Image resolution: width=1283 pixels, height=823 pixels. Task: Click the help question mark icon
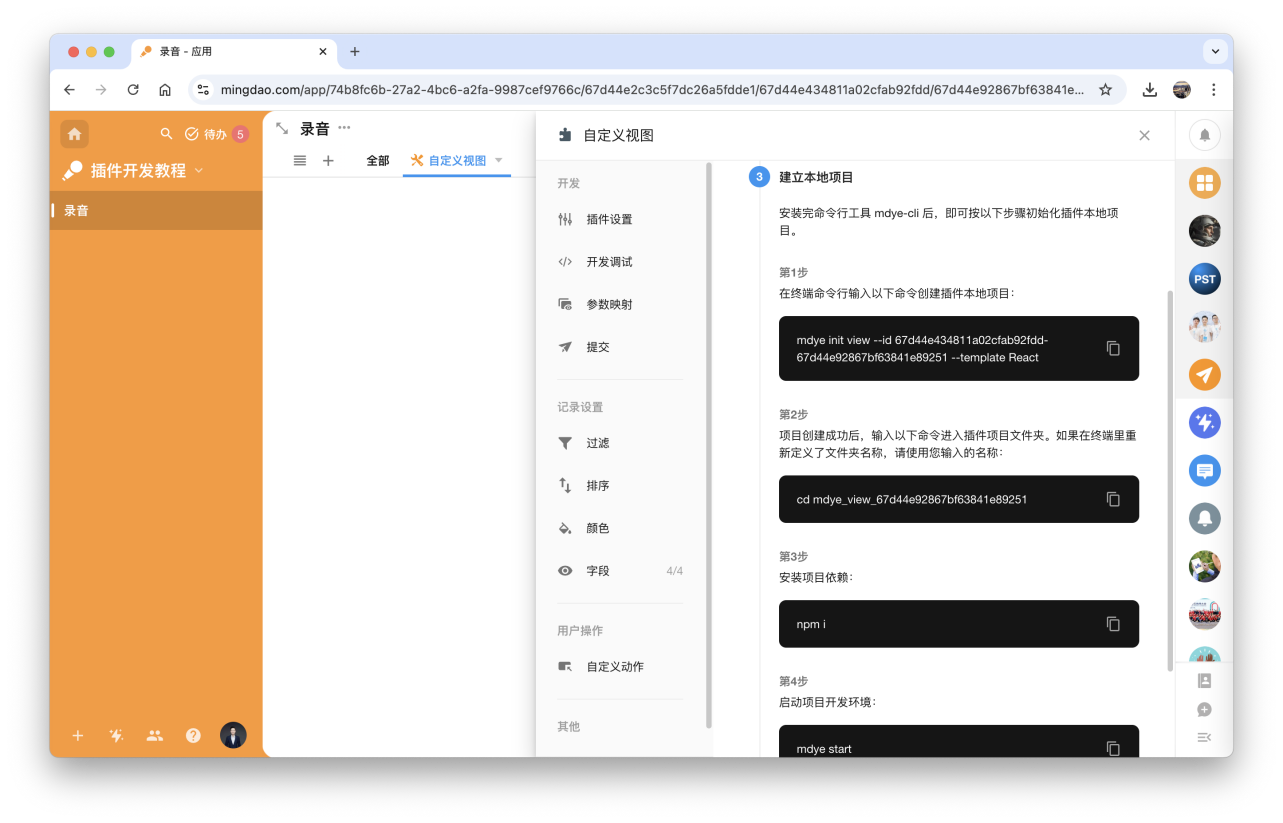[193, 736]
